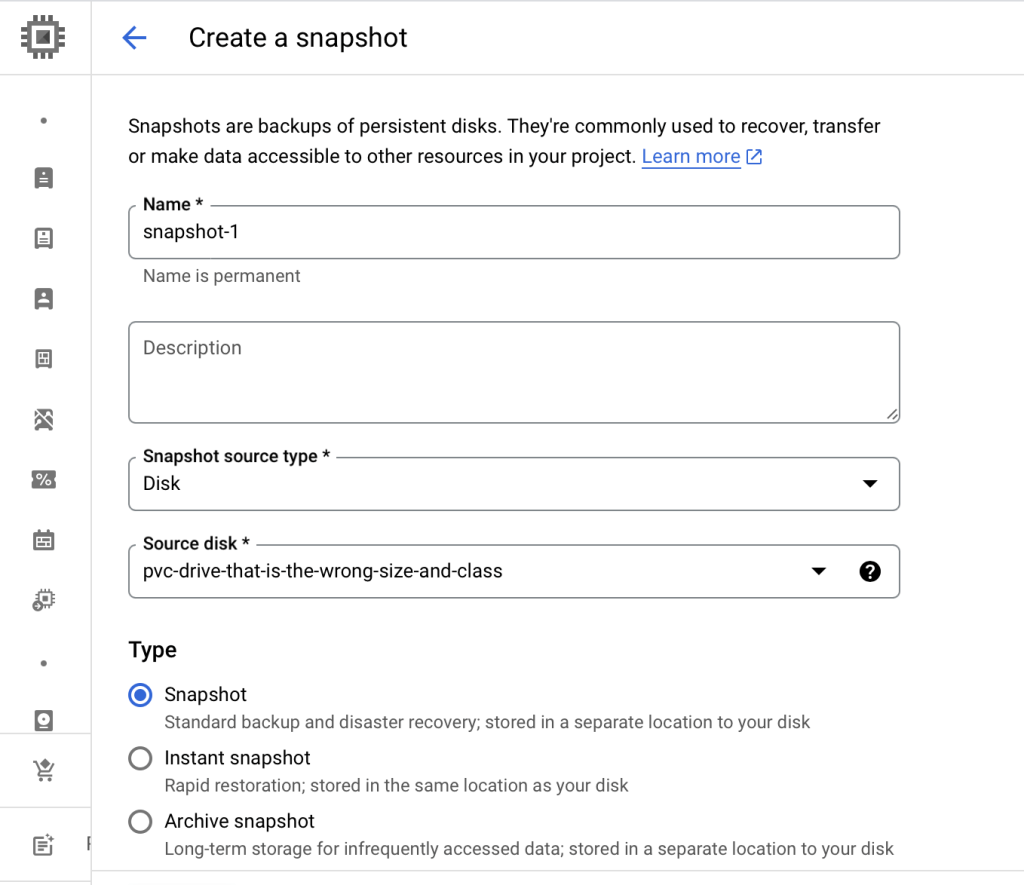The image size is (1024, 885).
Task: Open the Learn more link
Action: (691, 157)
